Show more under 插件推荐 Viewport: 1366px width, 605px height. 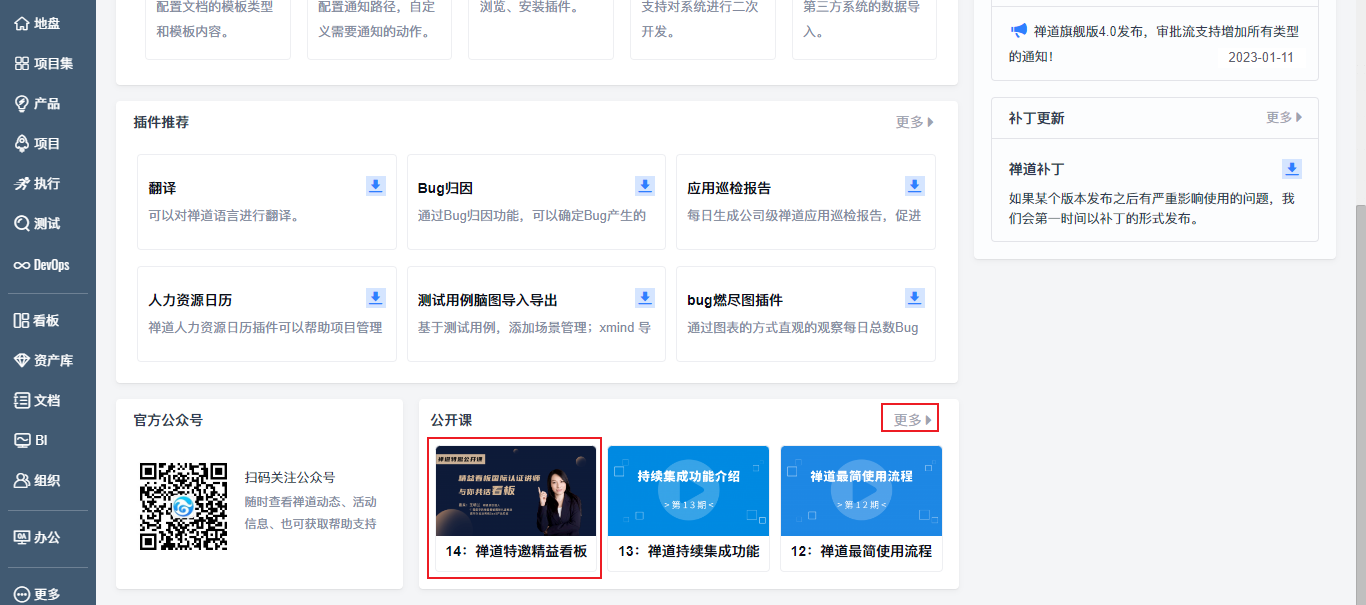click(915, 122)
